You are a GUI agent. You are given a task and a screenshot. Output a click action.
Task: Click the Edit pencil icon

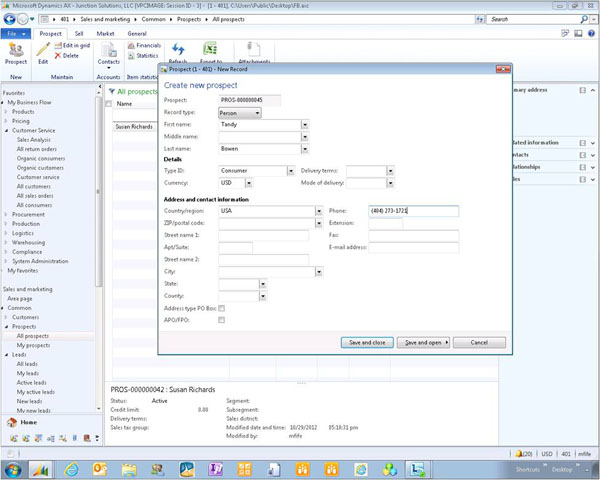43,50
